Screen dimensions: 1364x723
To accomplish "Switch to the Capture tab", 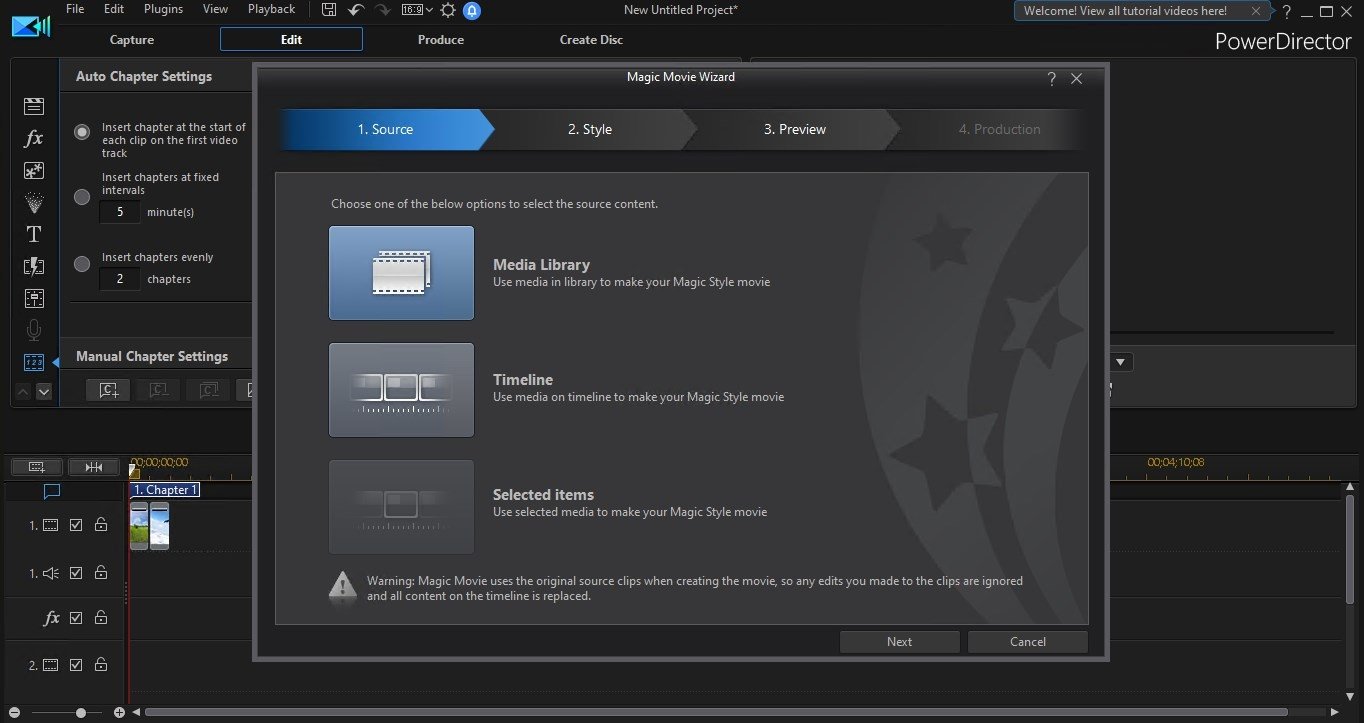I will (x=132, y=40).
